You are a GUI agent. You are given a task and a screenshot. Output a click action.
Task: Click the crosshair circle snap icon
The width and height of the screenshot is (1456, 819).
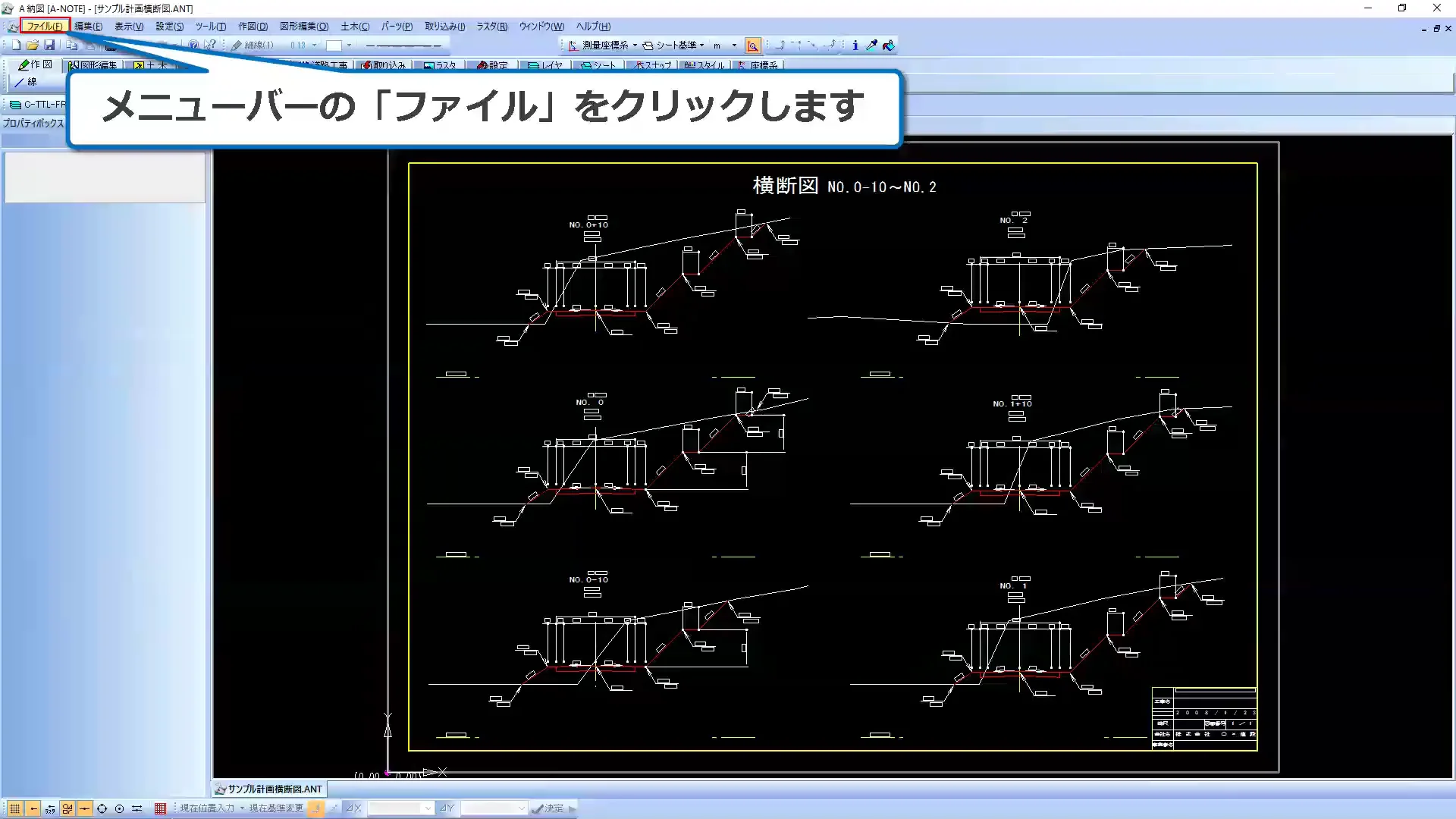[102, 808]
